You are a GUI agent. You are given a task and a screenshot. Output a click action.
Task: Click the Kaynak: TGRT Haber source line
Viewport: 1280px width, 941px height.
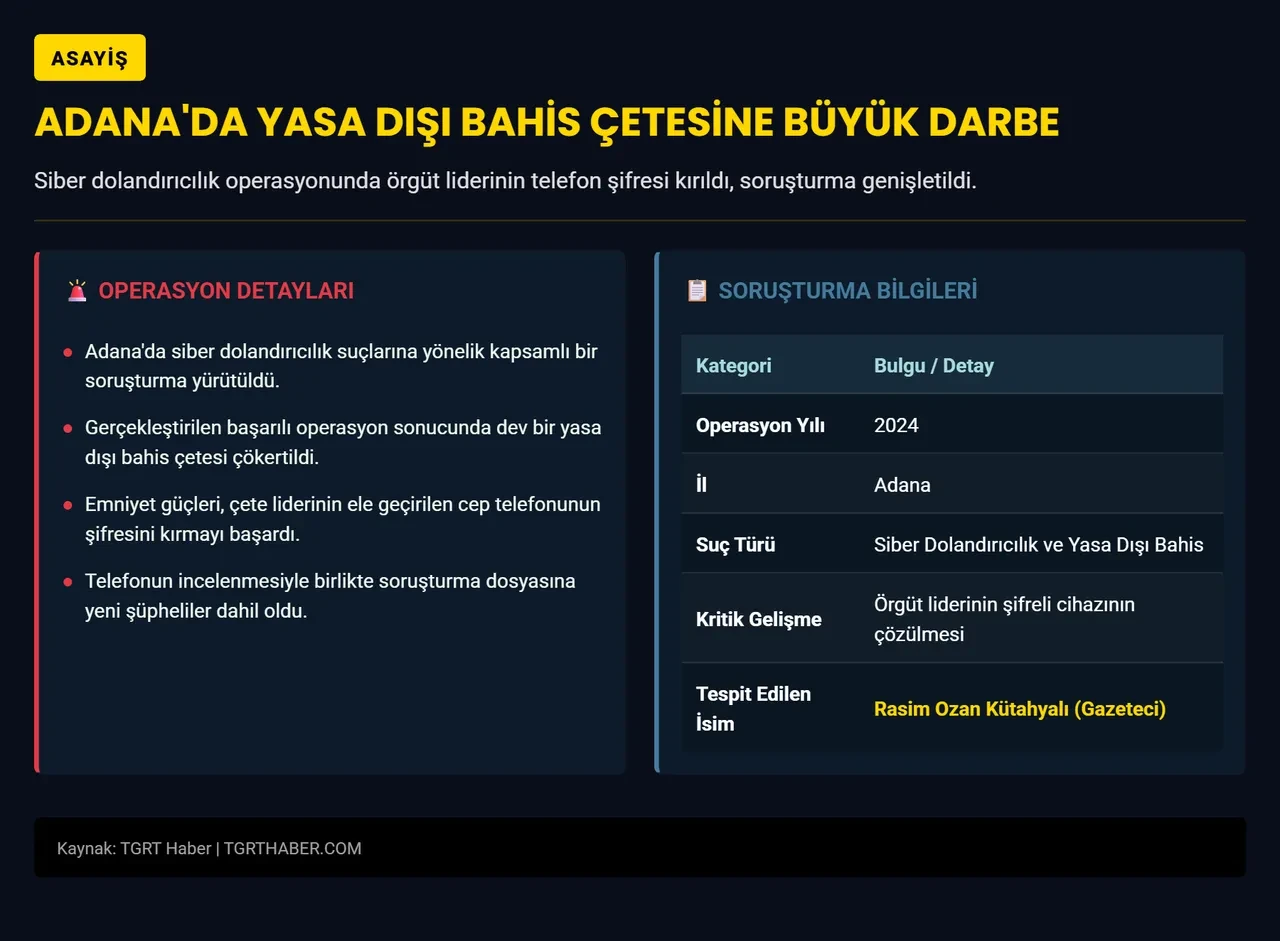(209, 848)
